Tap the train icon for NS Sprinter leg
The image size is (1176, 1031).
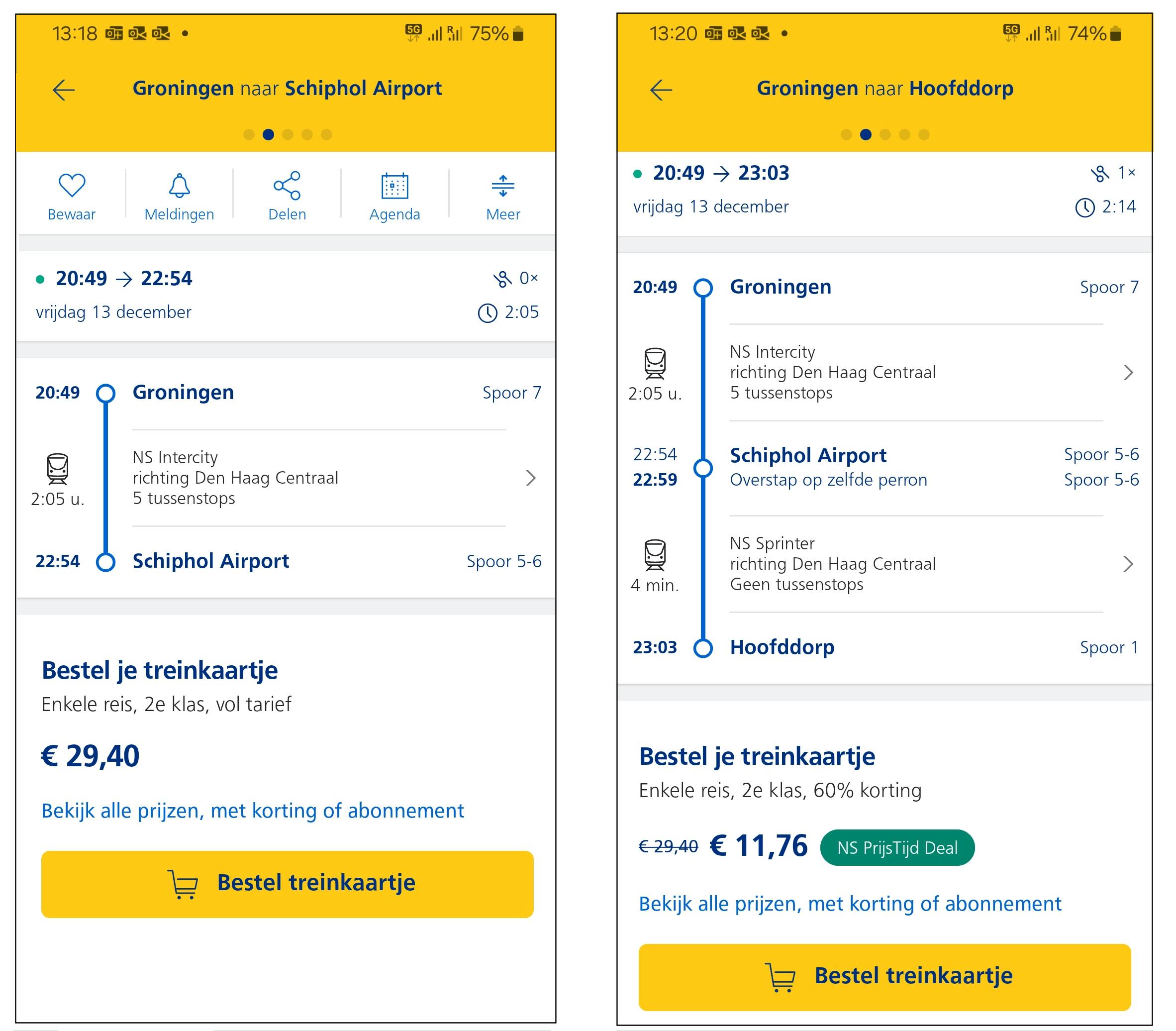tap(655, 555)
